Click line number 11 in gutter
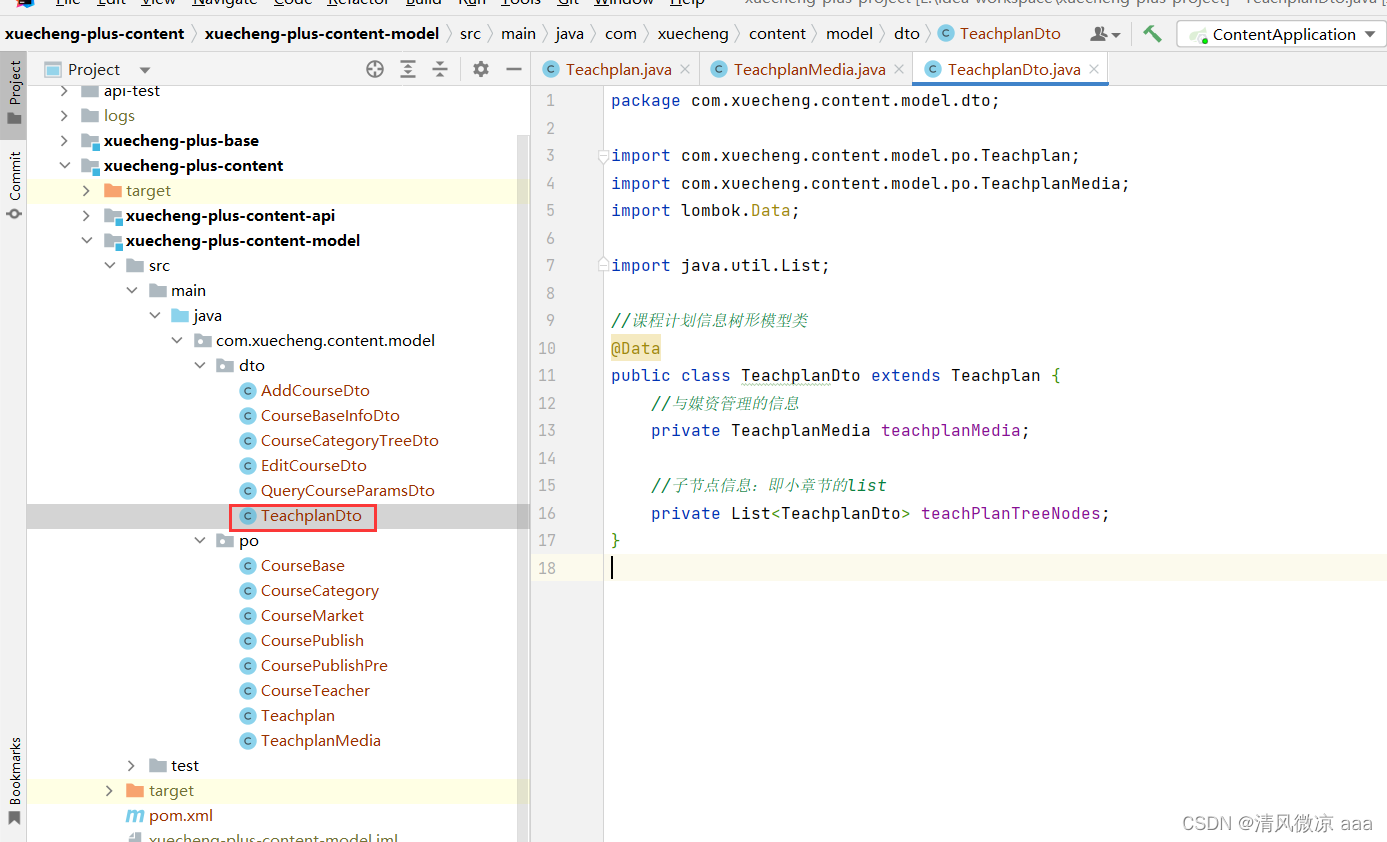Screen dimensions: 1387x842 (546, 375)
